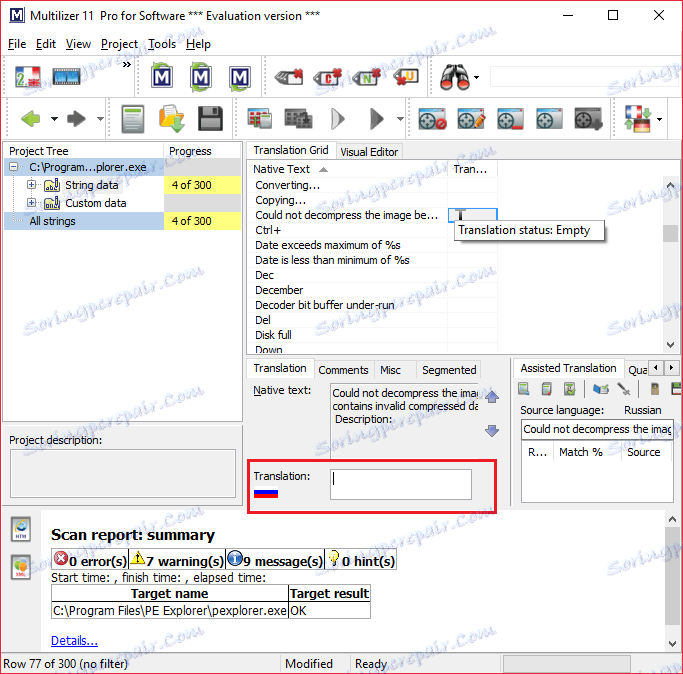Open the File menu

17,44
